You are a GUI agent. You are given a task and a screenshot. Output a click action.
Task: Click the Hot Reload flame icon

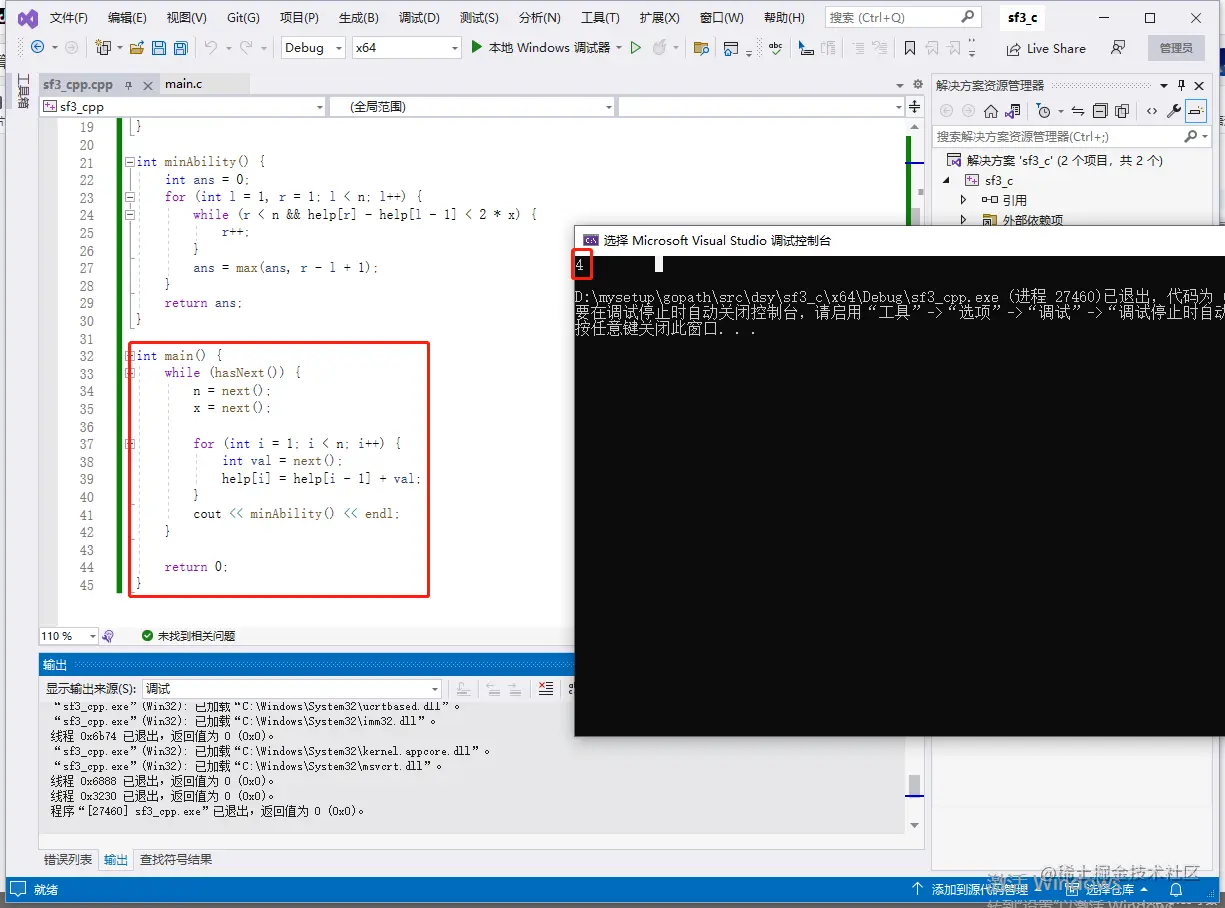click(x=659, y=47)
